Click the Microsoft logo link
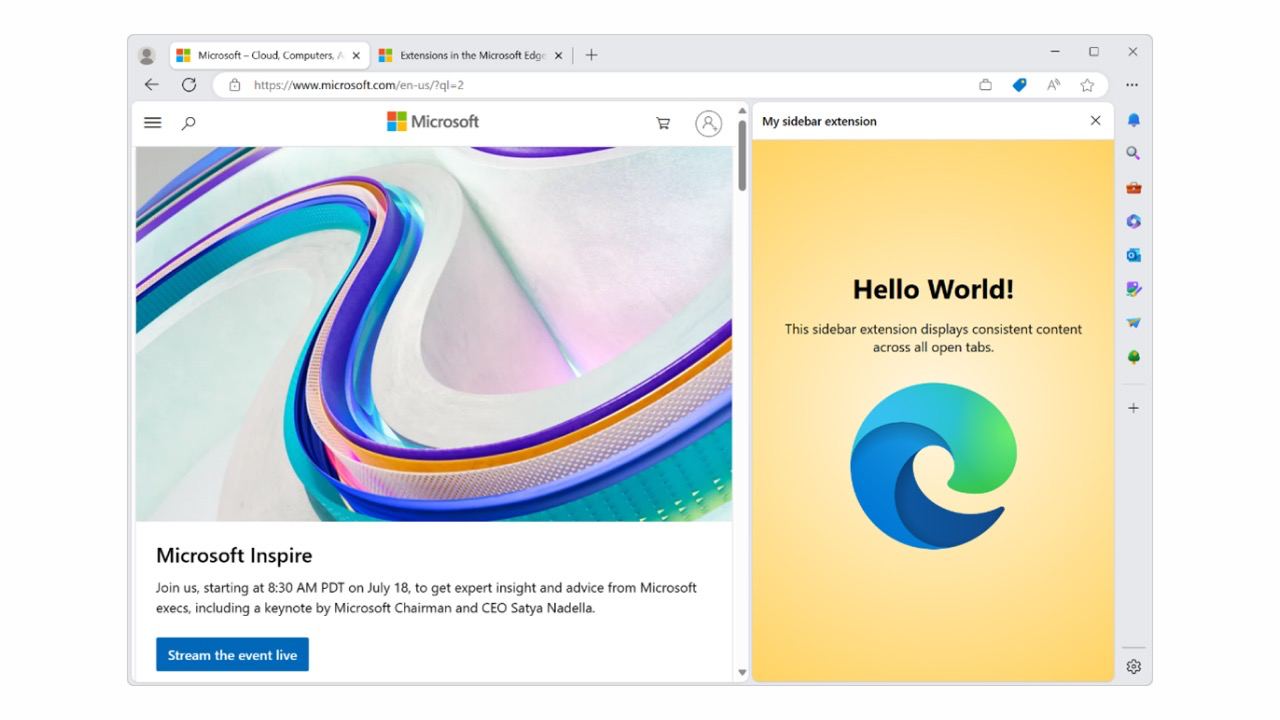 coord(433,122)
